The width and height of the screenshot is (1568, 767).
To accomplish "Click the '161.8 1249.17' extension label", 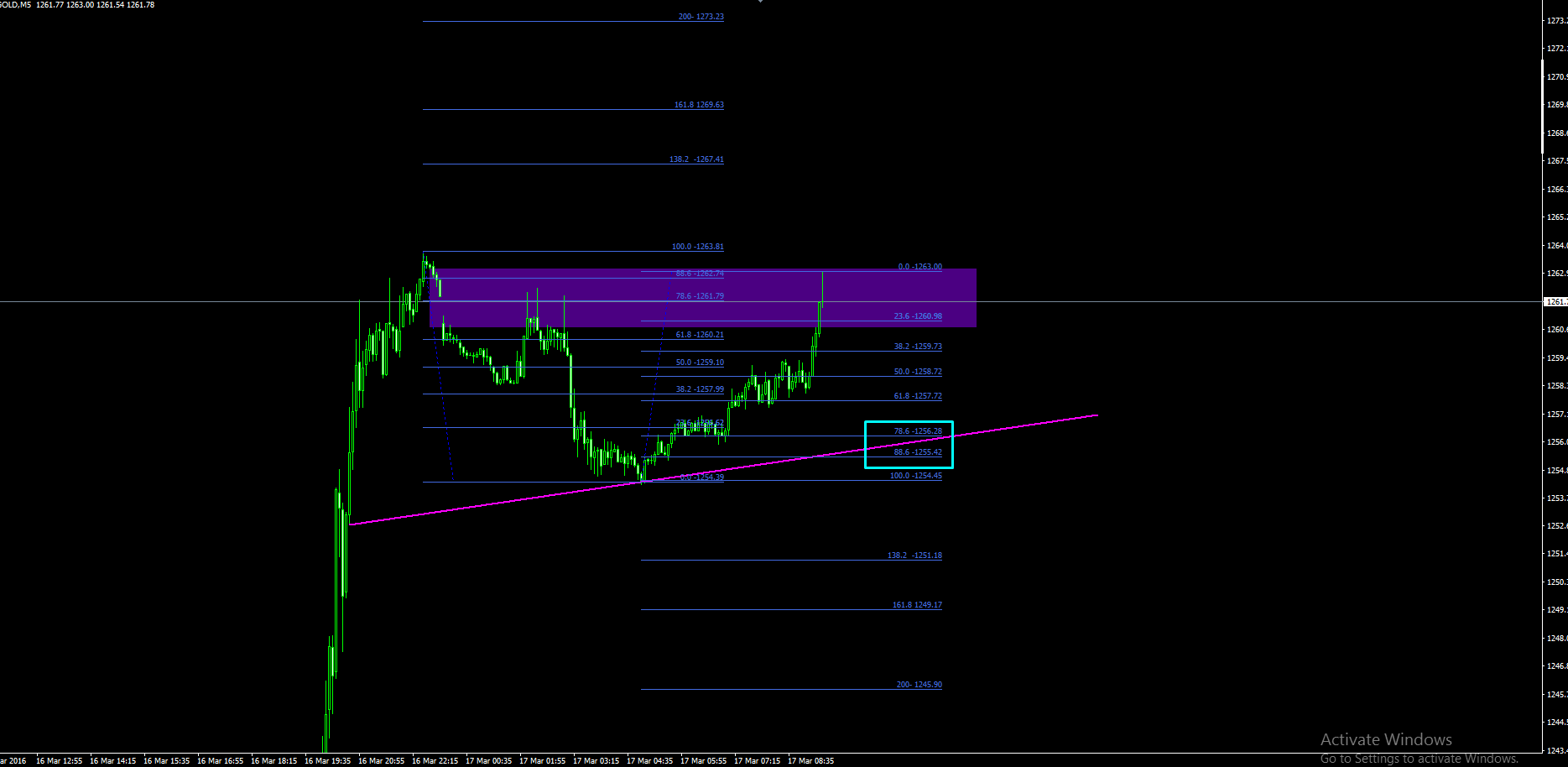I will pos(917,605).
